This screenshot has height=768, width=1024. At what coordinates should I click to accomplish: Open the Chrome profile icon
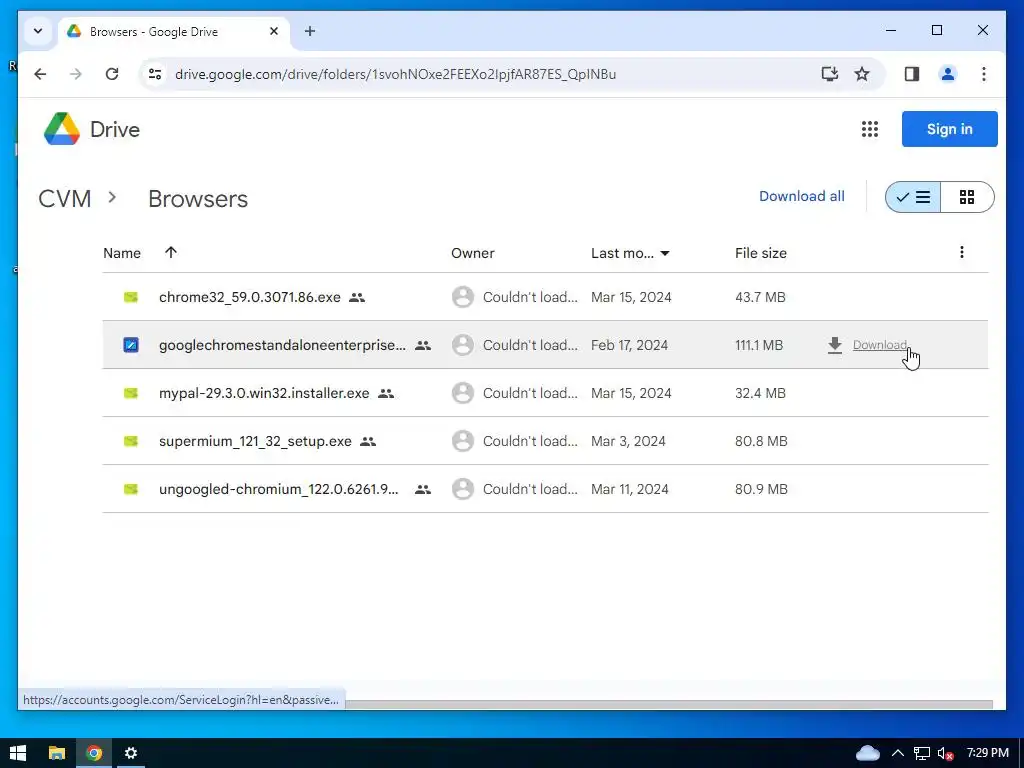(948, 74)
